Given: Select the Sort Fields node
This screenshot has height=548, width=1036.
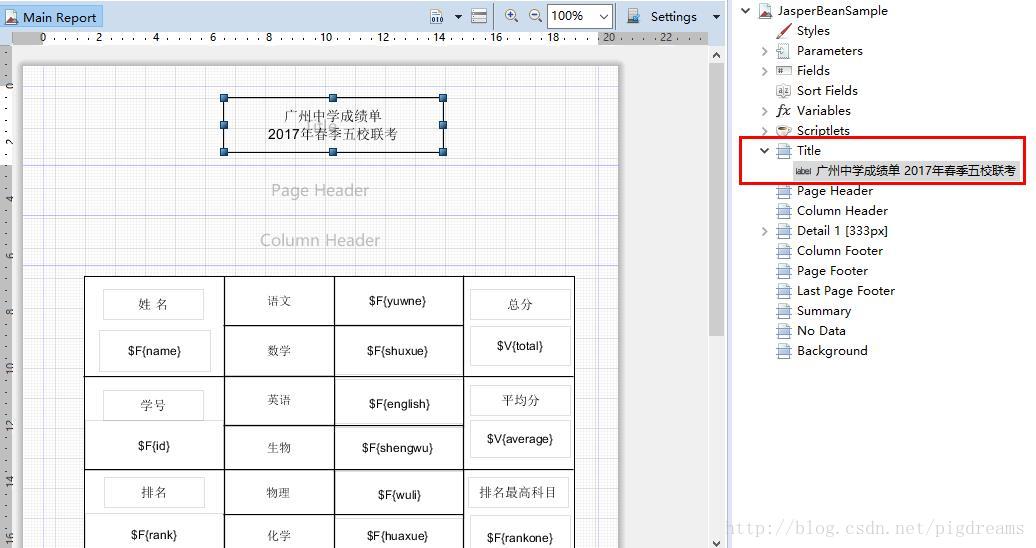Looking at the screenshot, I should pos(827,91).
